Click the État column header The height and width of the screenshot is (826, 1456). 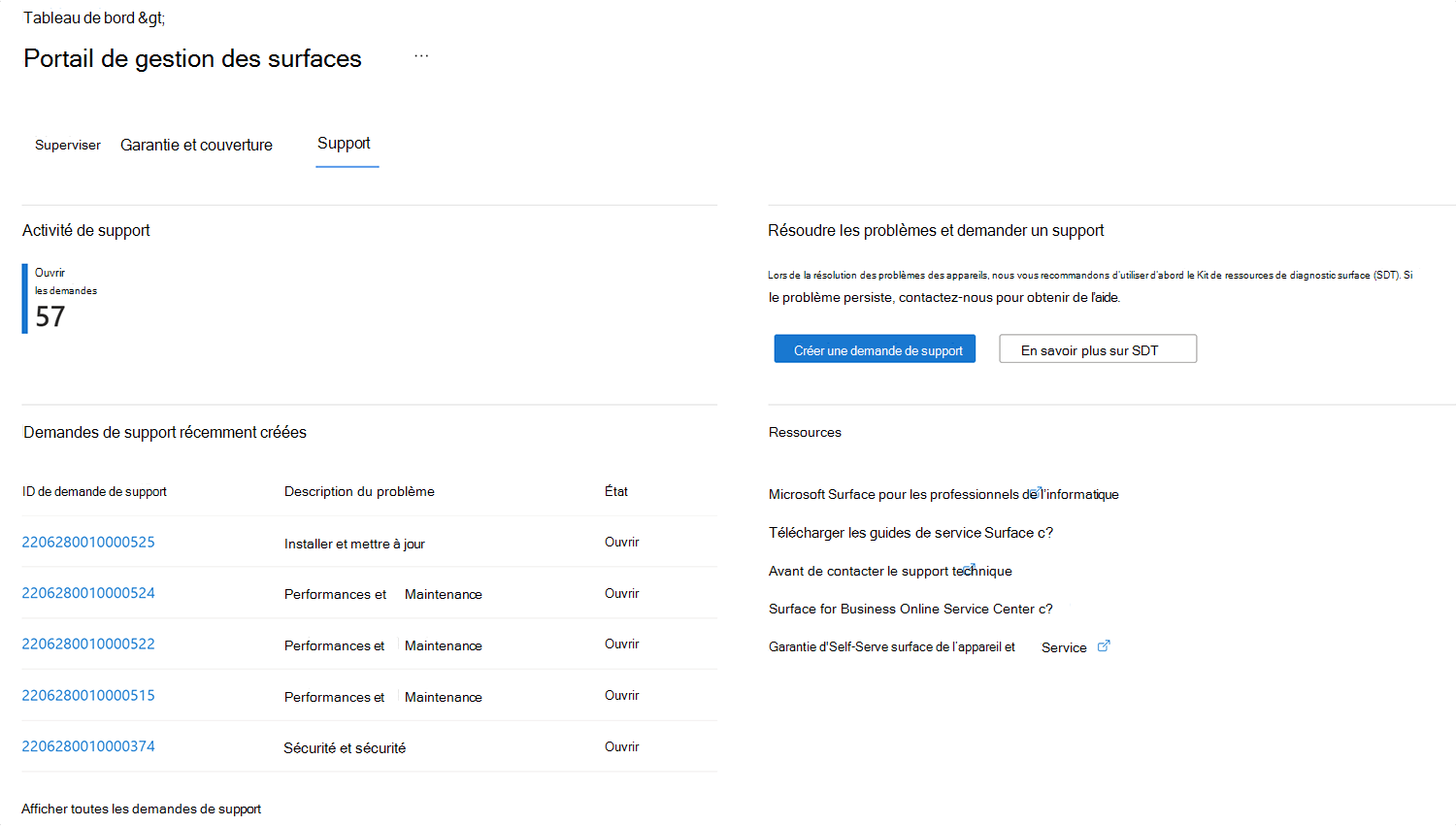(x=615, y=491)
